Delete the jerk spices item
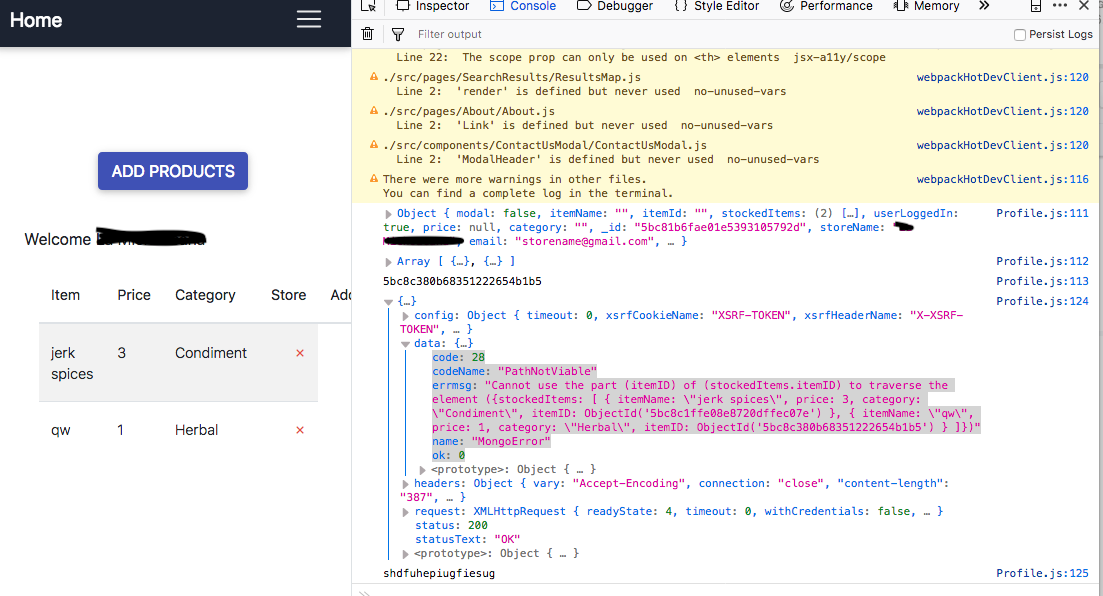Viewport: 1103px width, 596px height. pos(300,353)
